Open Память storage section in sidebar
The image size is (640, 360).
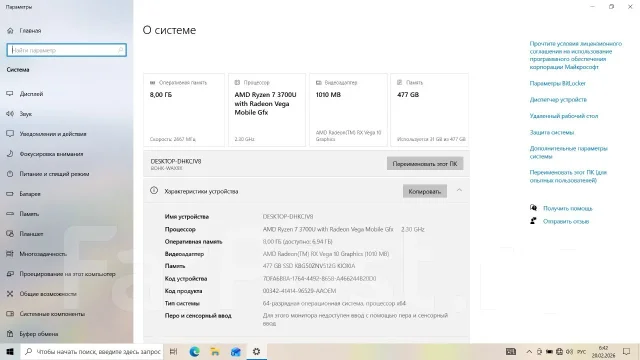23,214
